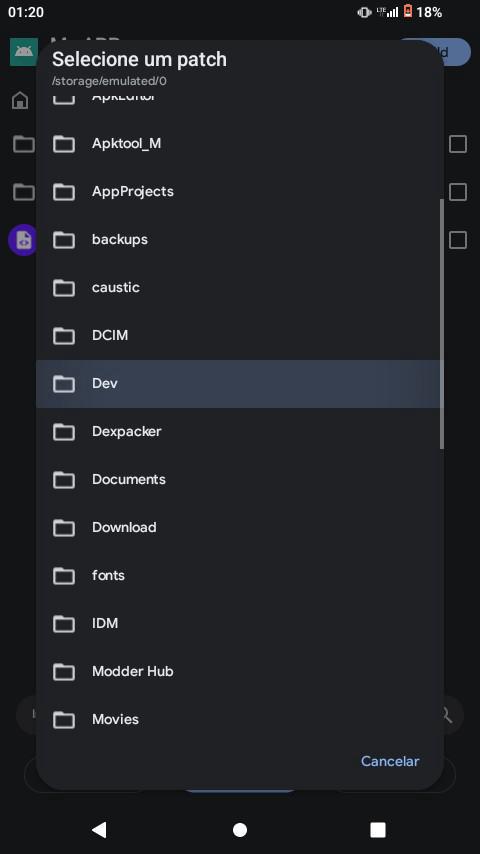Click folder icon next to Dev

point(64,383)
